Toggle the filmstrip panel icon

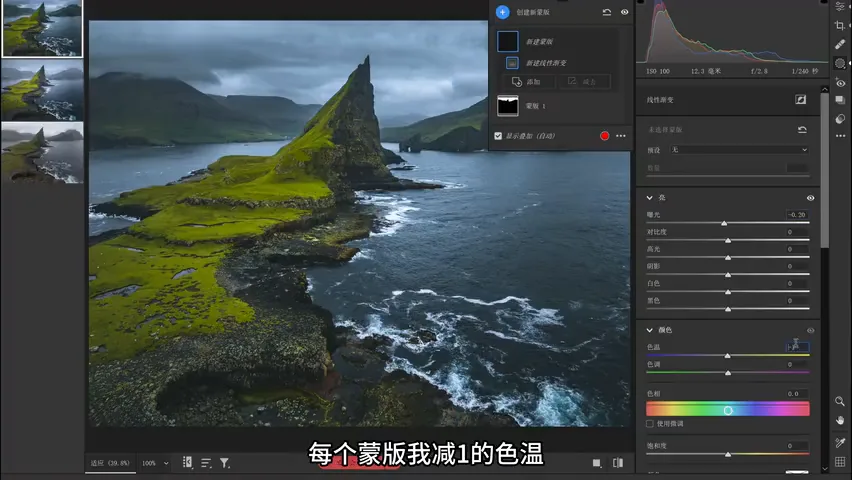[x=187, y=463]
